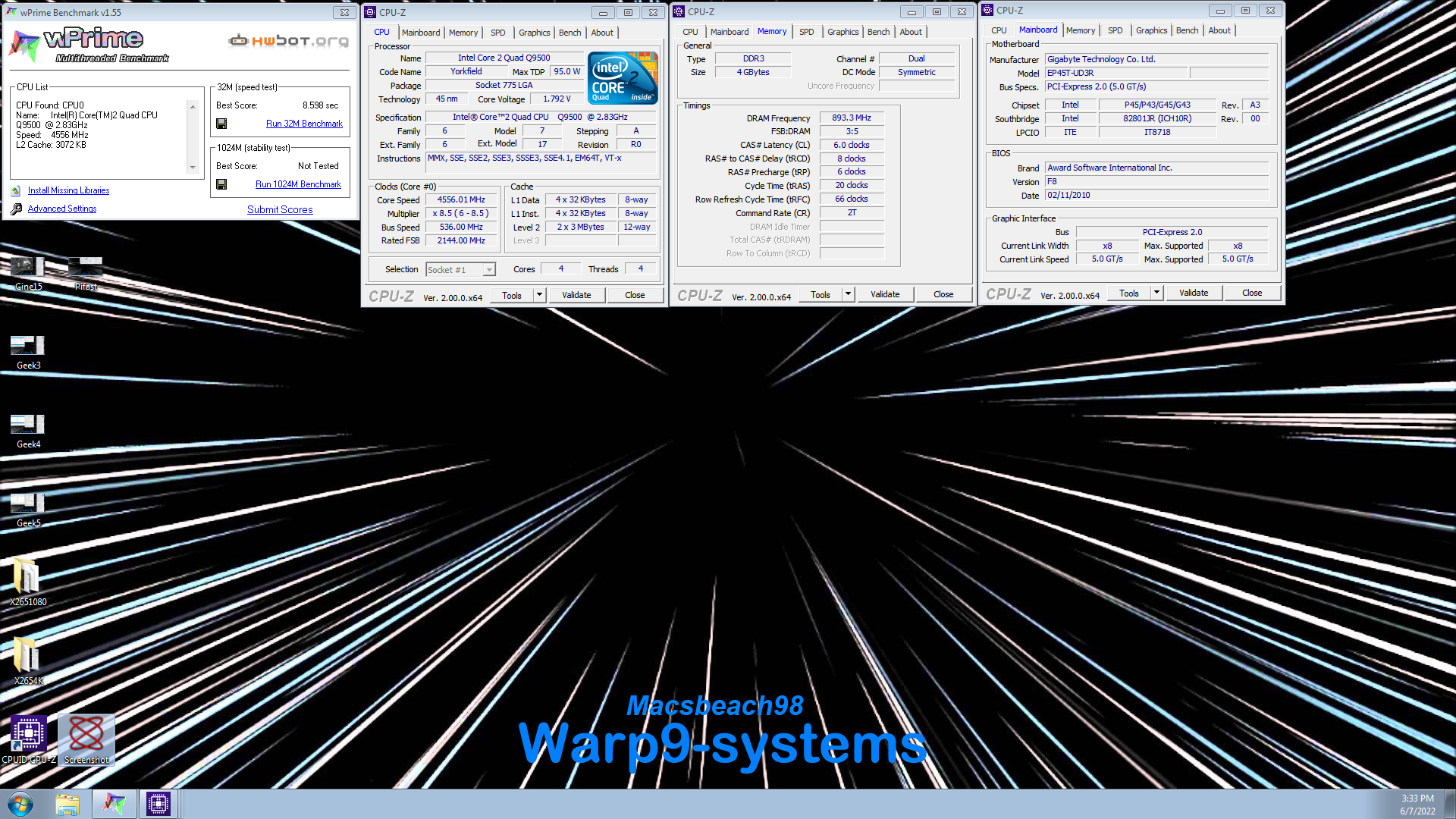This screenshot has width=1456, height=819.
Task: Click the CPU-Z title icon of first window
Action: coord(370,12)
